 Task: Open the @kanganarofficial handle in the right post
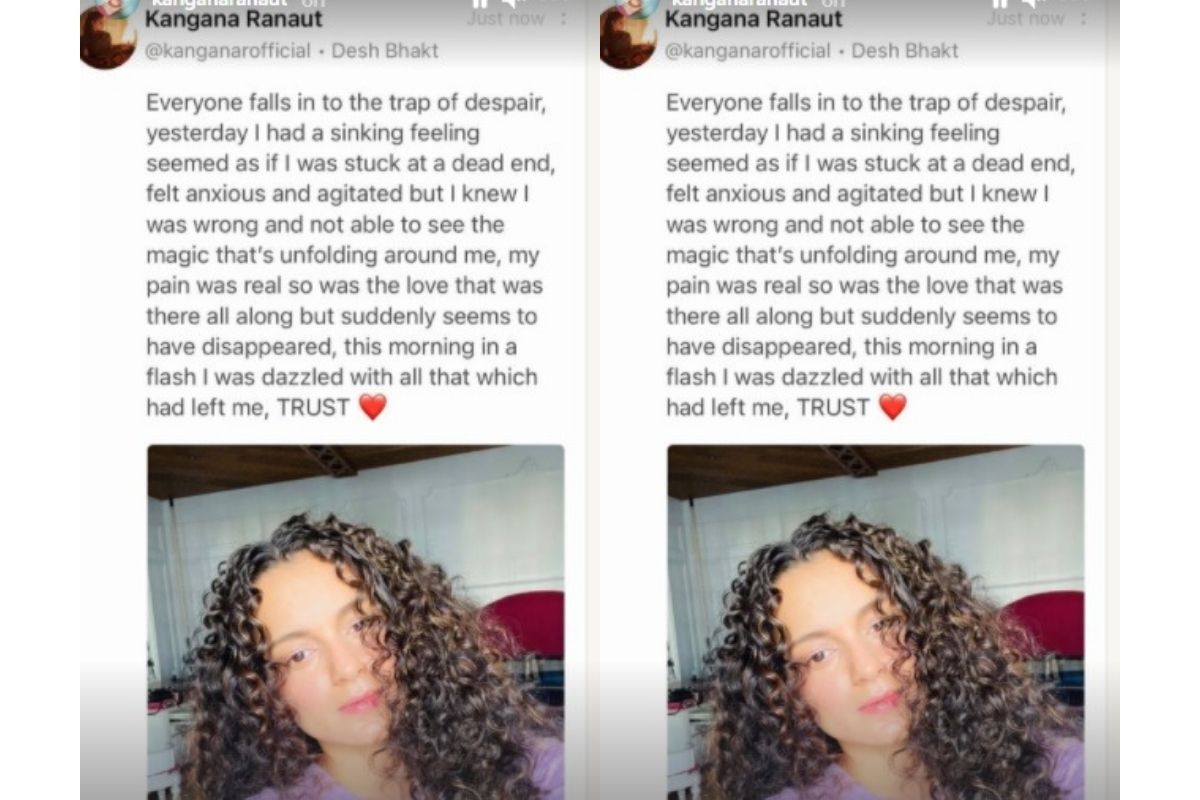(x=748, y=51)
